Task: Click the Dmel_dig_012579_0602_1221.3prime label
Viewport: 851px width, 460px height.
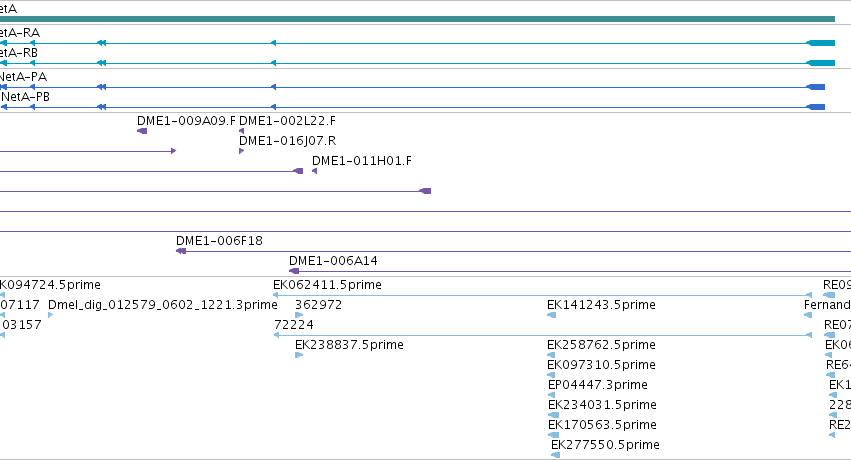Action: pyautogui.click(x=163, y=305)
